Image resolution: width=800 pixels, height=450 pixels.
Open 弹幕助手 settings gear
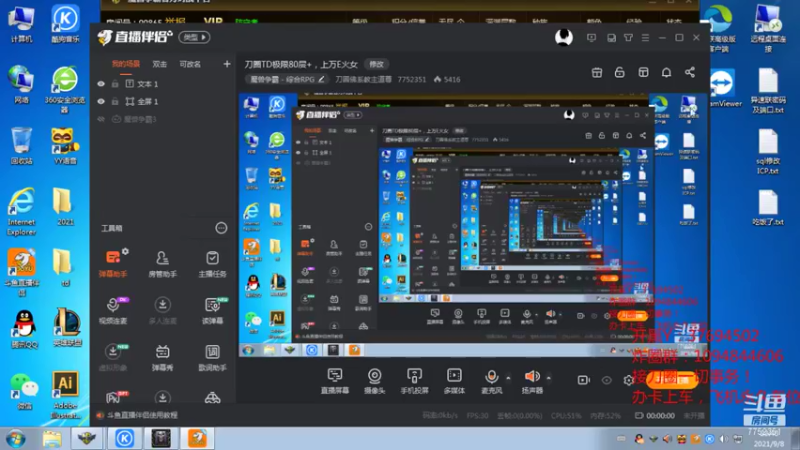126,251
